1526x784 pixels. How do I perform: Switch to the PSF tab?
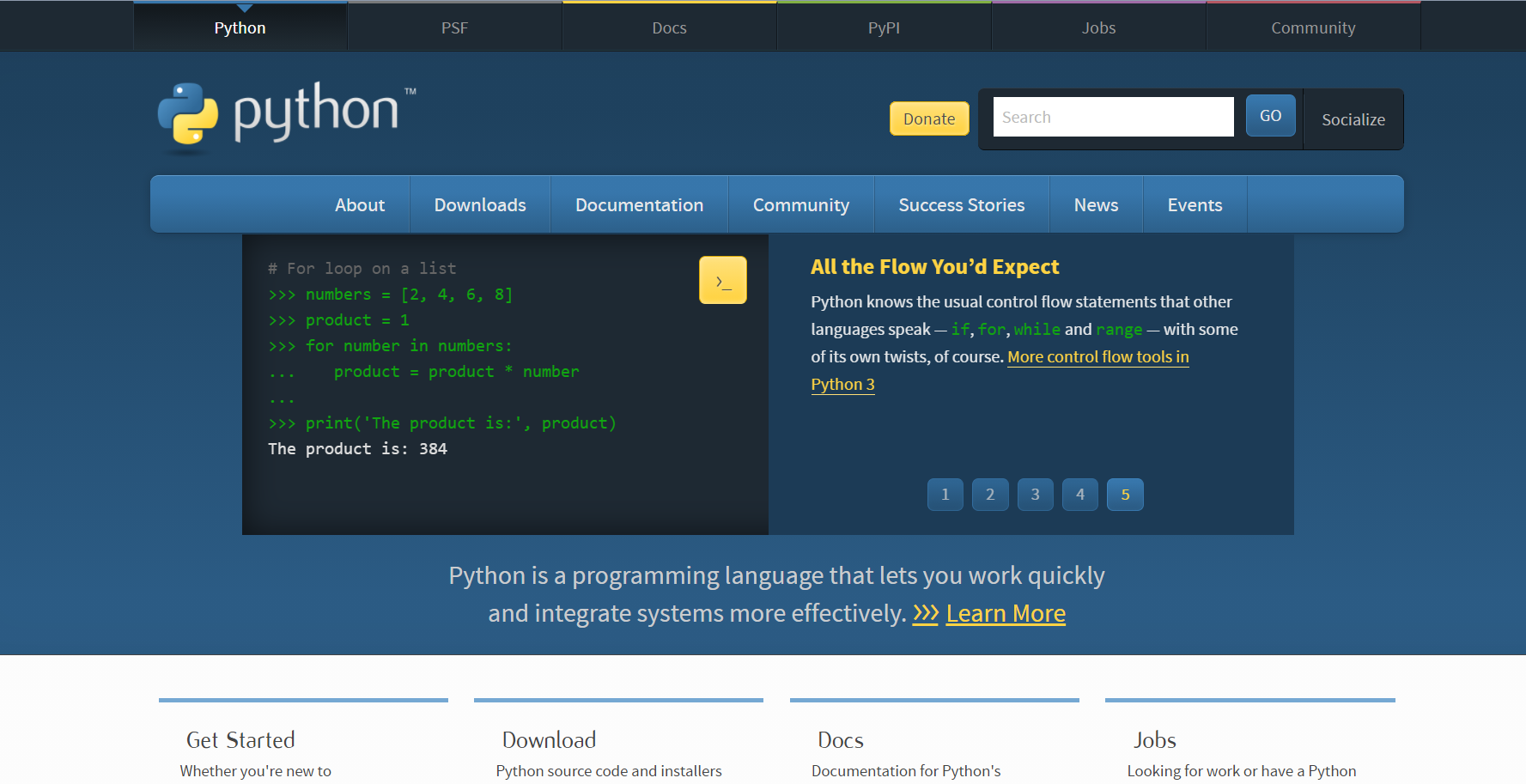(x=453, y=27)
